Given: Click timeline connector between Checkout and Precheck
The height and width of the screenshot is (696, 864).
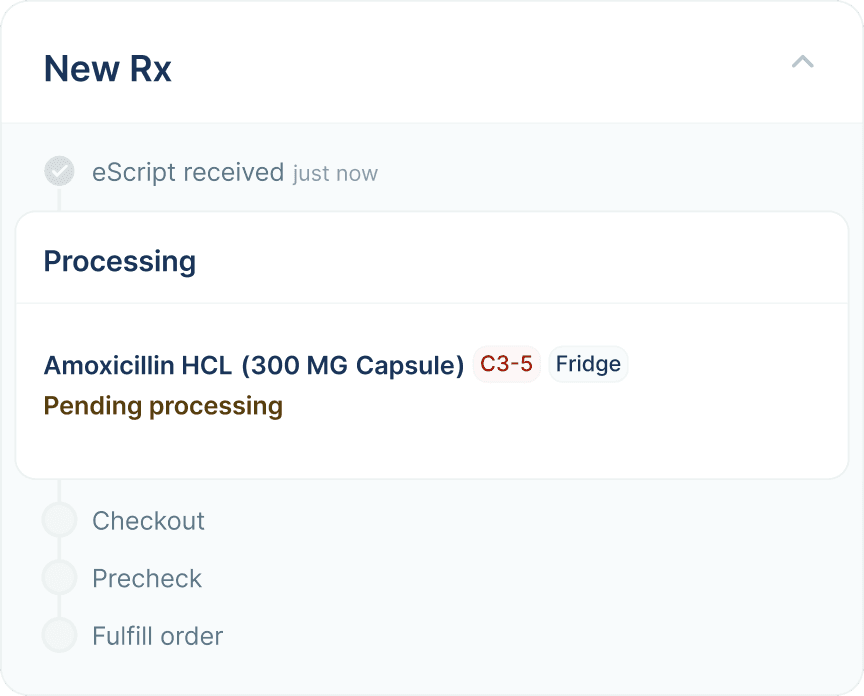Looking at the screenshot, I should click(x=60, y=549).
